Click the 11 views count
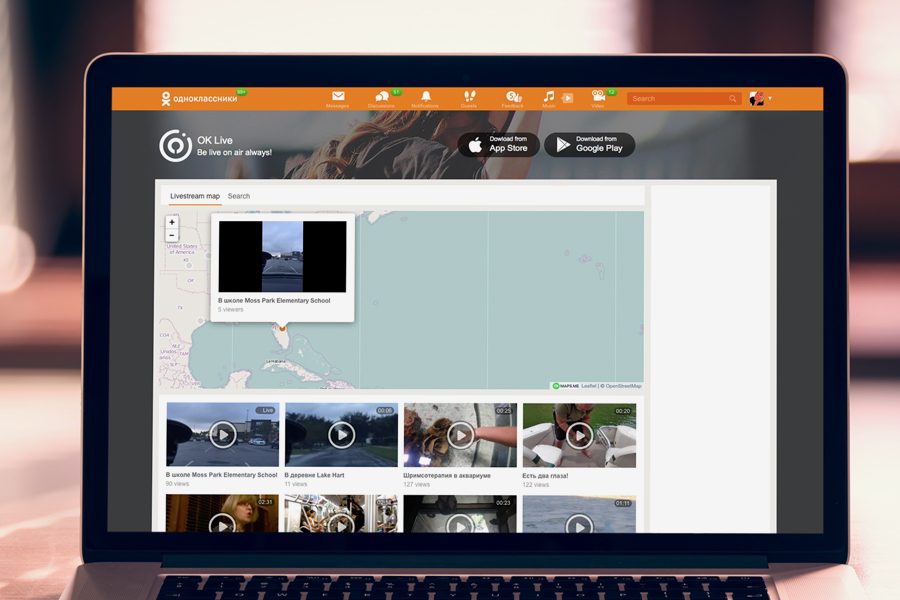The height and width of the screenshot is (600, 900). 296,484
